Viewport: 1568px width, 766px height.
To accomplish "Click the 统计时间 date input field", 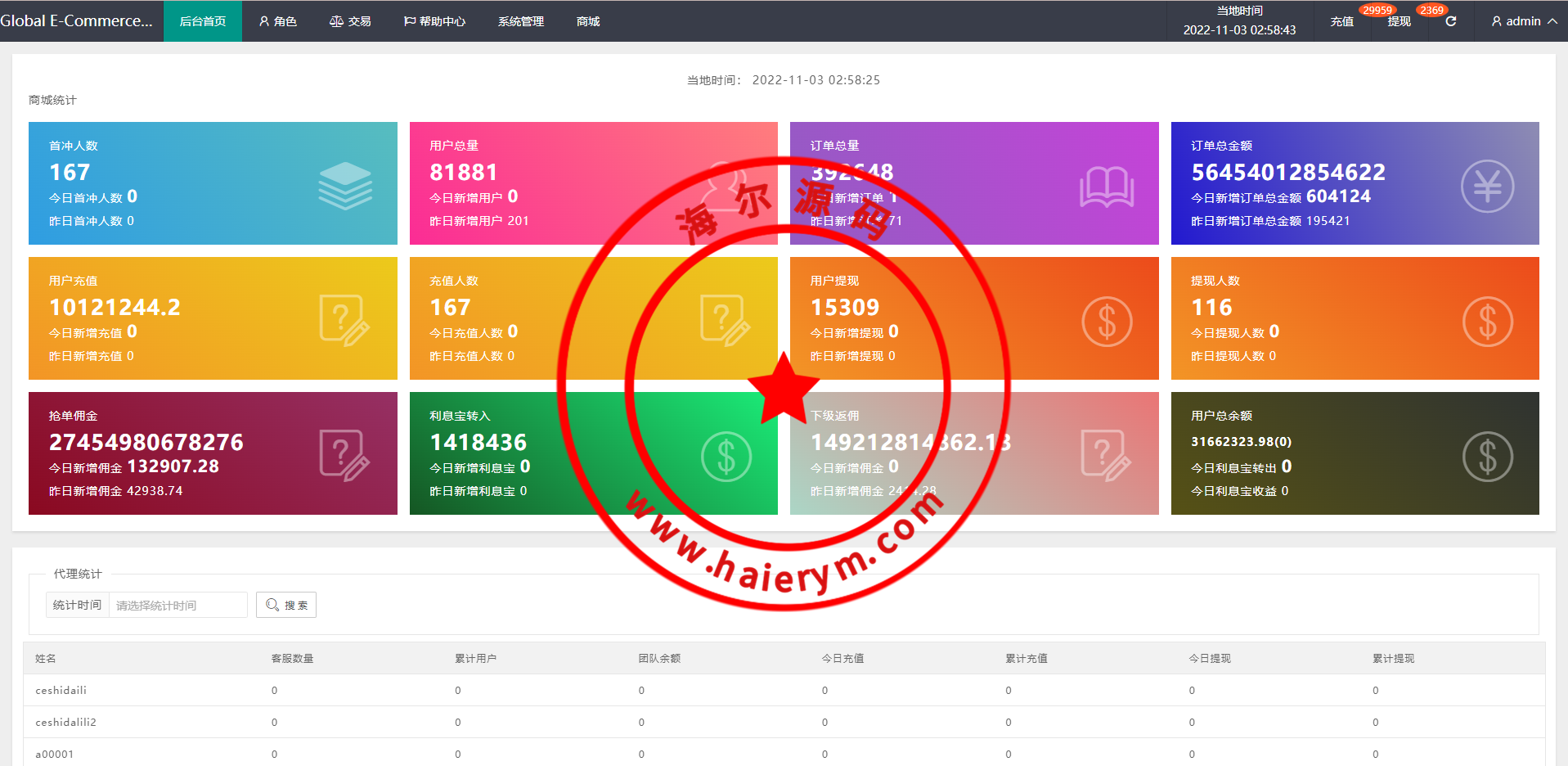I will [177, 606].
